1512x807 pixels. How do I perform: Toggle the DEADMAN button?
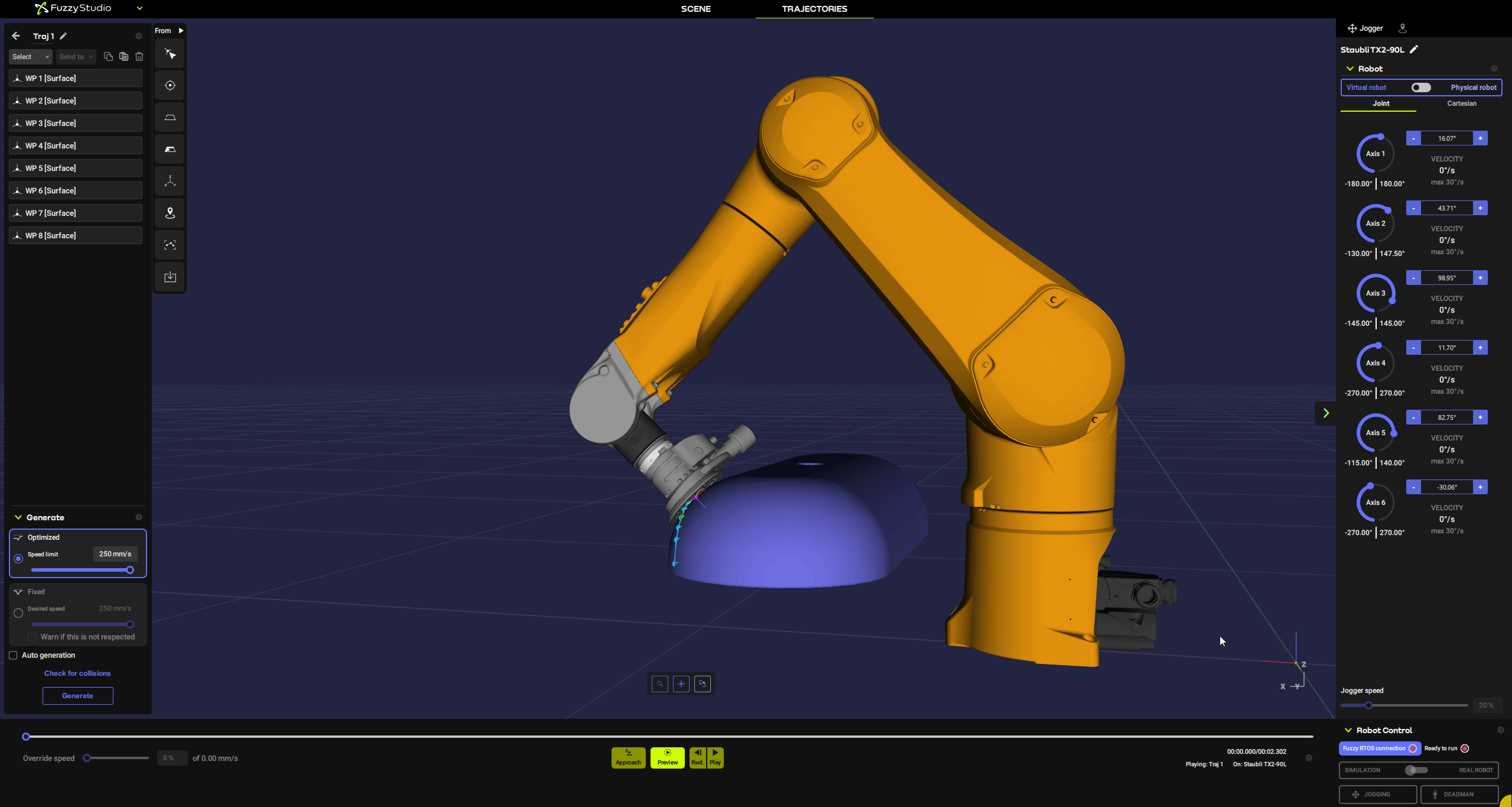1459,795
